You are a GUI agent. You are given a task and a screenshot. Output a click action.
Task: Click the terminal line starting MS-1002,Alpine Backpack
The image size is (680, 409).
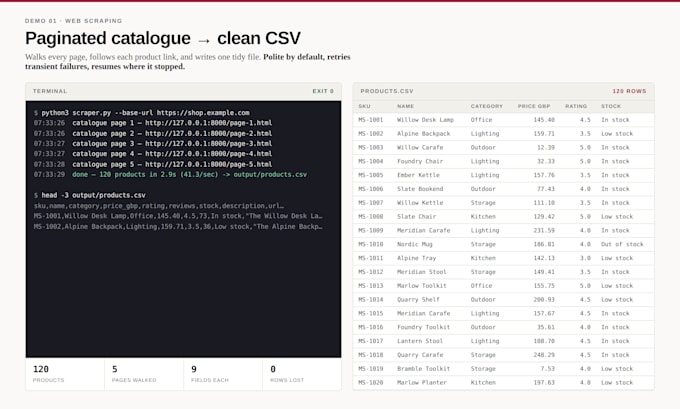pyautogui.click(x=178, y=226)
